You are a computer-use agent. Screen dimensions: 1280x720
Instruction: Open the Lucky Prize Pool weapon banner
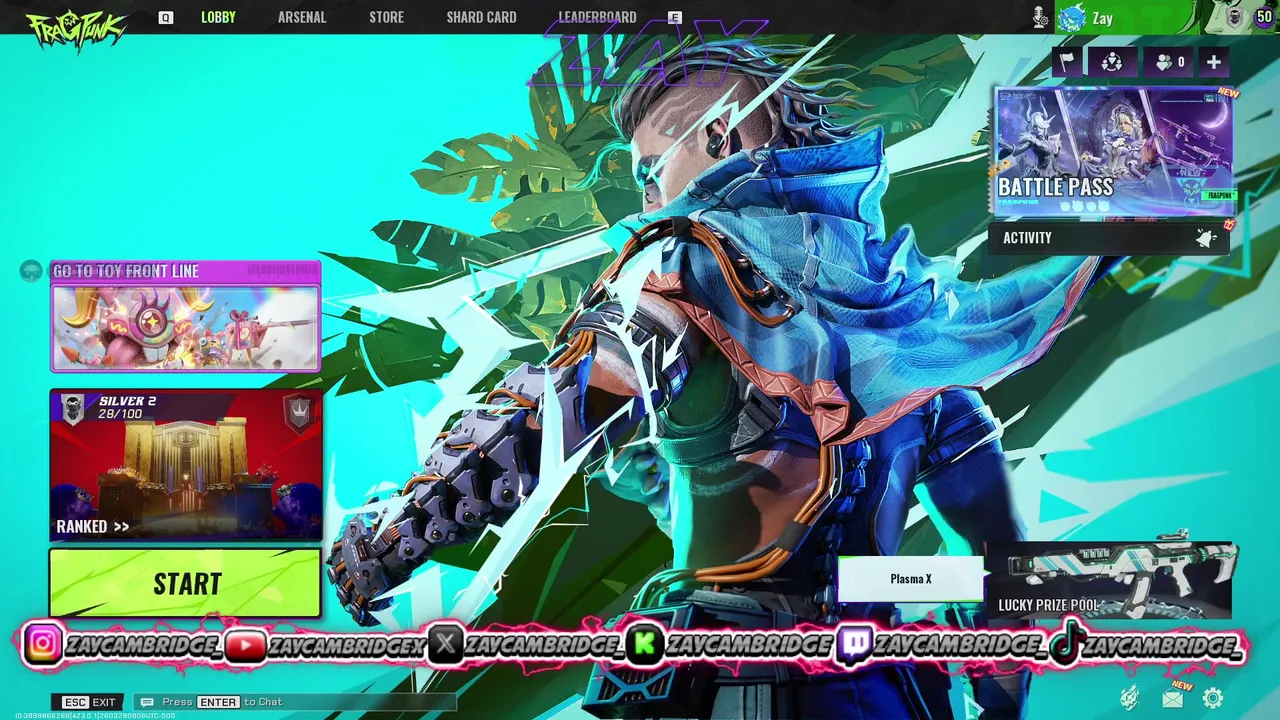1109,582
